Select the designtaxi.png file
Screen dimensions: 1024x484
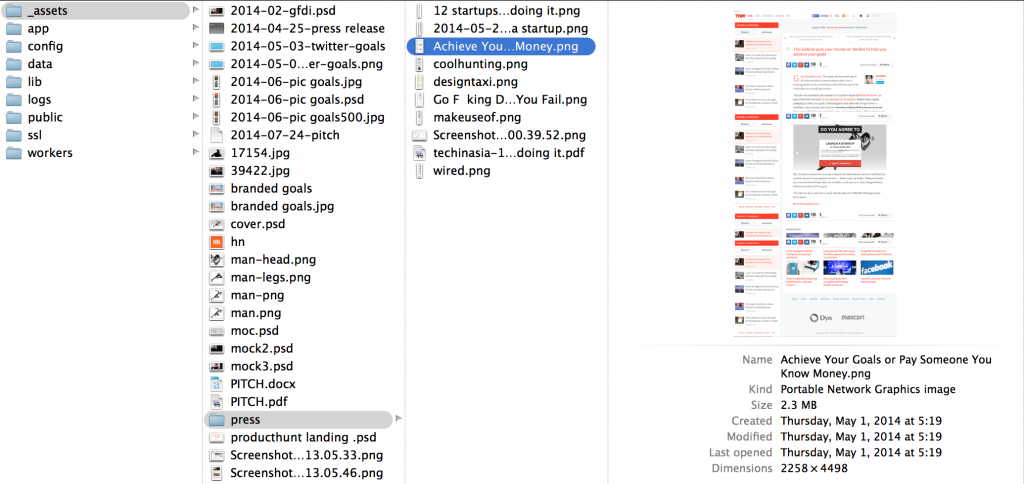tap(475, 82)
